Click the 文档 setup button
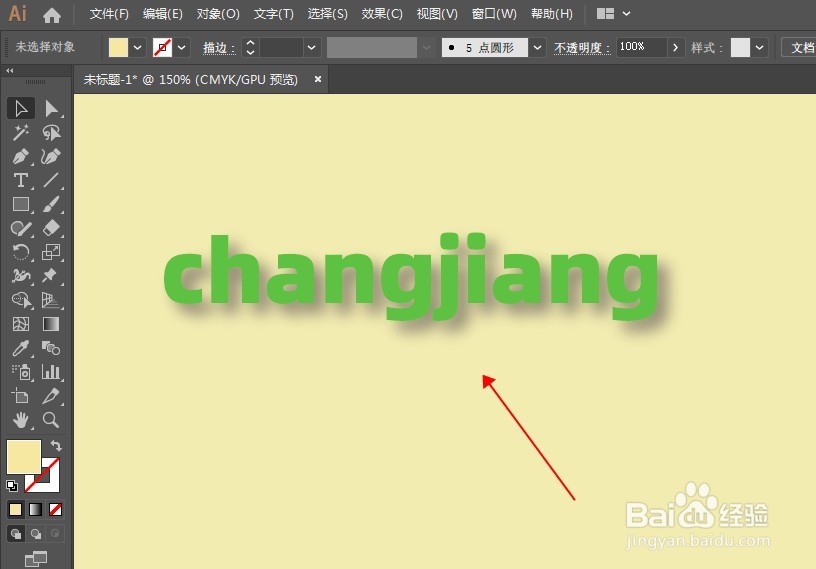816x569 pixels. point(800,47)
